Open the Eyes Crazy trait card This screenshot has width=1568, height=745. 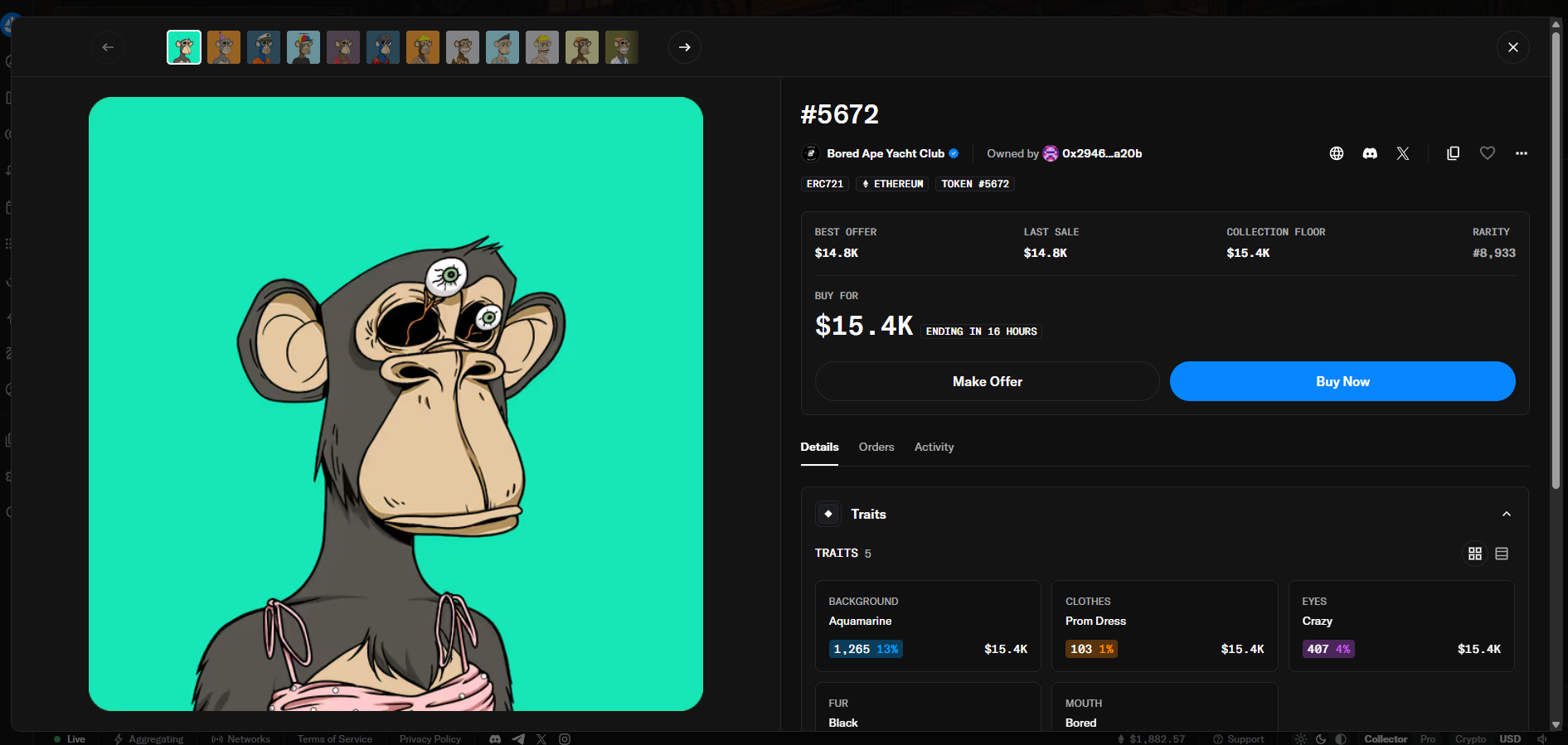click(x=1401, y=626)
